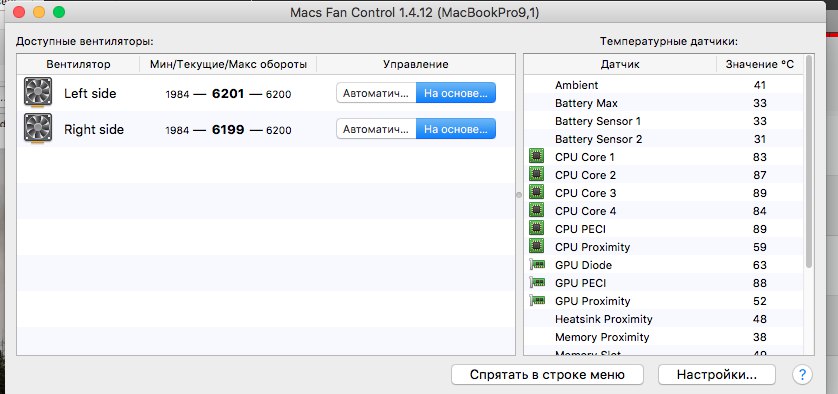Select the Memory Proximity sensor row
The image size is (838, 394).
click(x=663, y=337)
